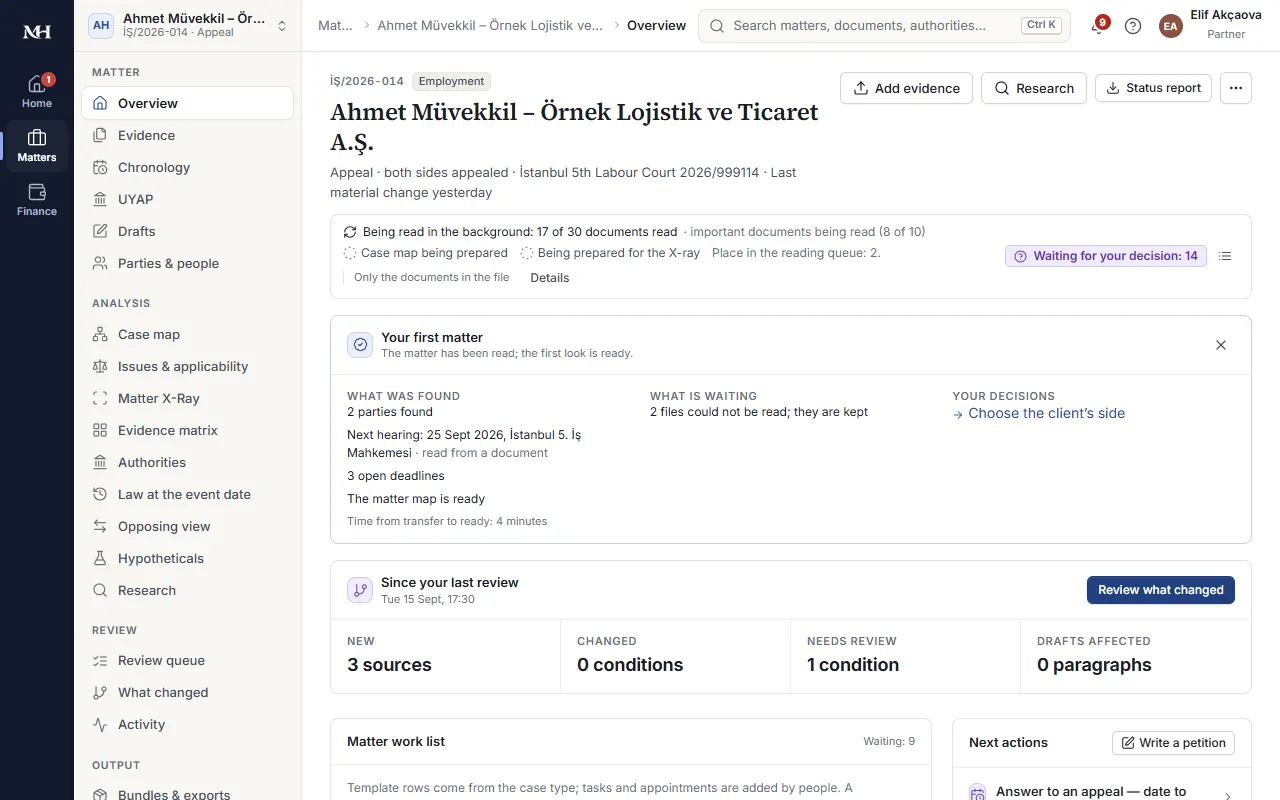Open Matter X-Ray in the sidebar
Viewport: 1280px width, 800px height.
pos(187,398)
